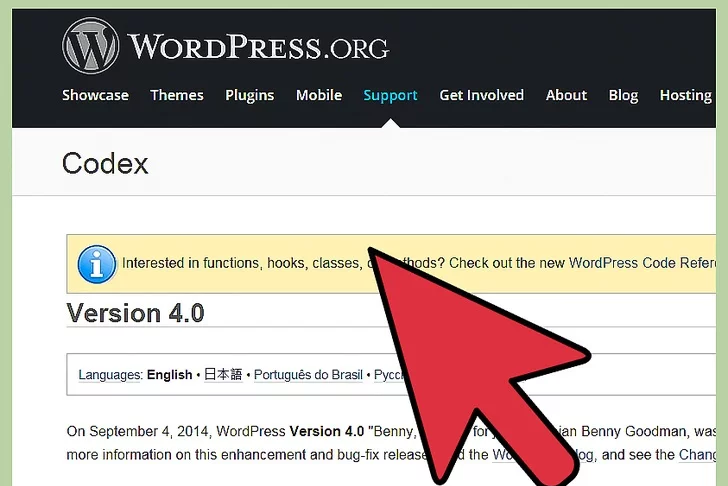
Task: Switch to the 日本語 language version
Action: click(x=223, y=375)
